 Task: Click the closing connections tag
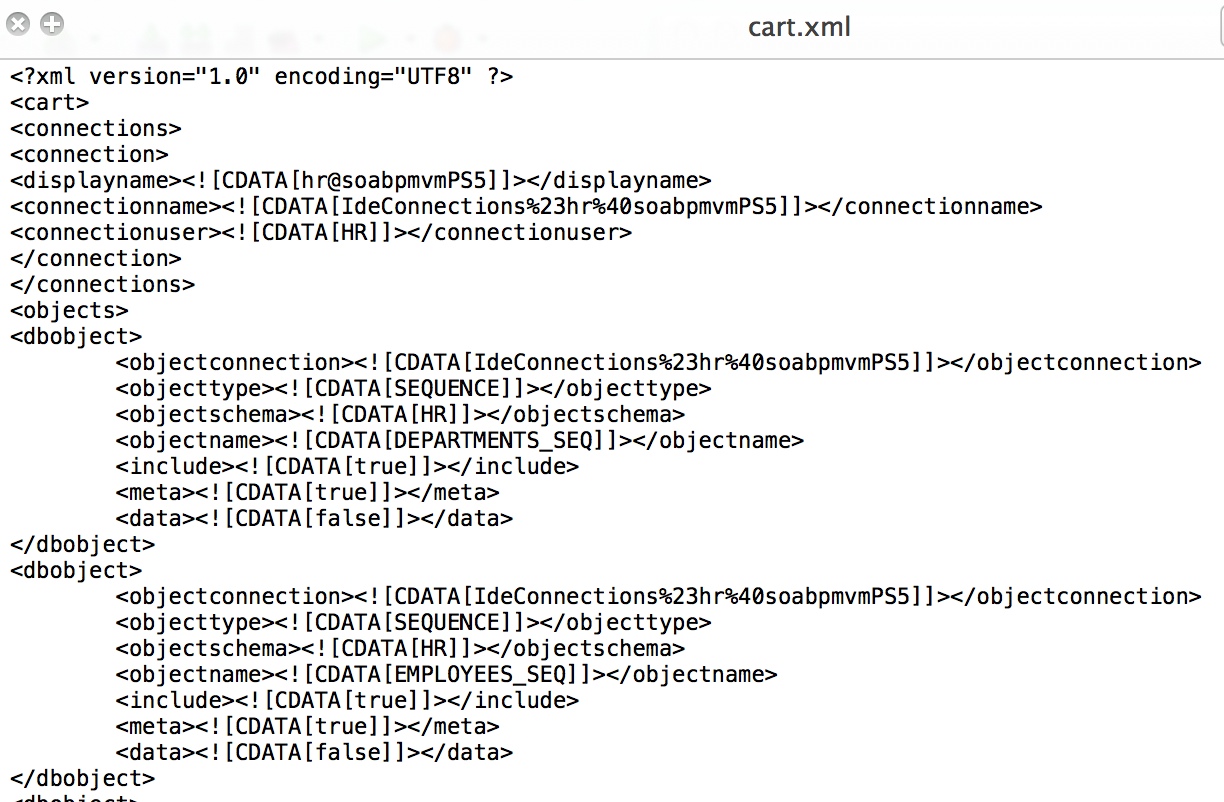pyautogui.click(x=103, y=284)
